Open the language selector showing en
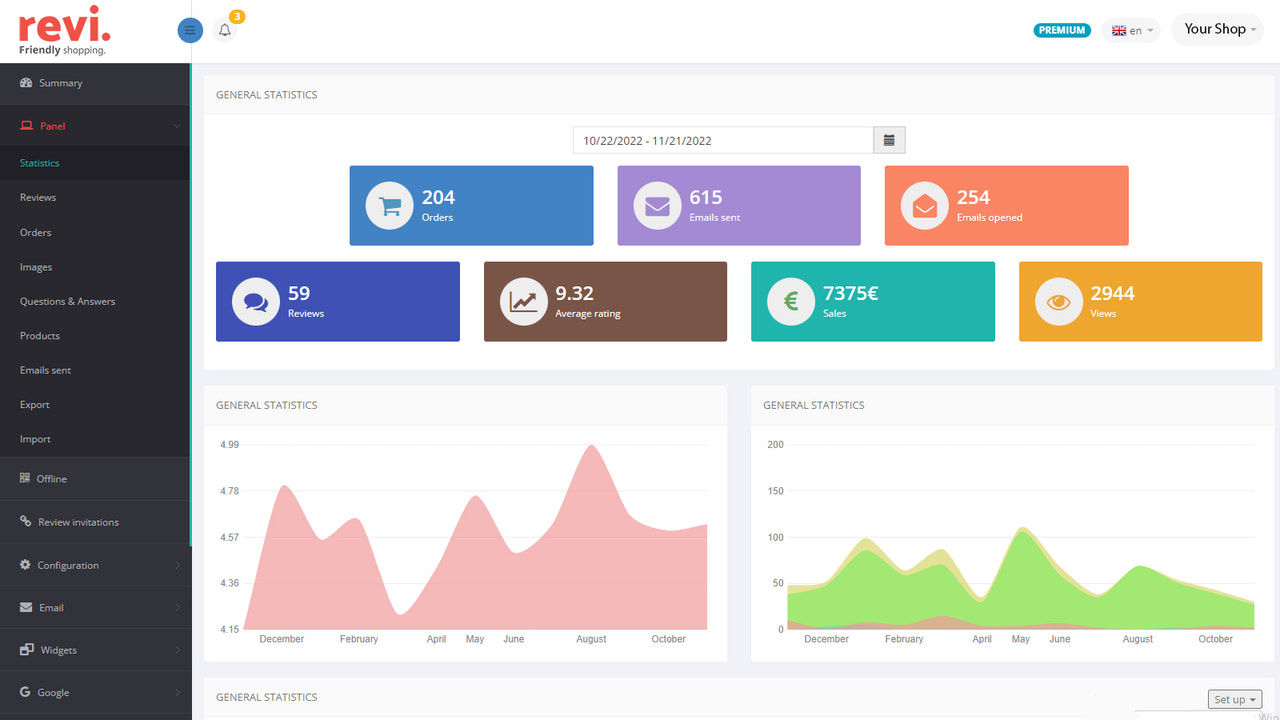 click(1131, 30)
